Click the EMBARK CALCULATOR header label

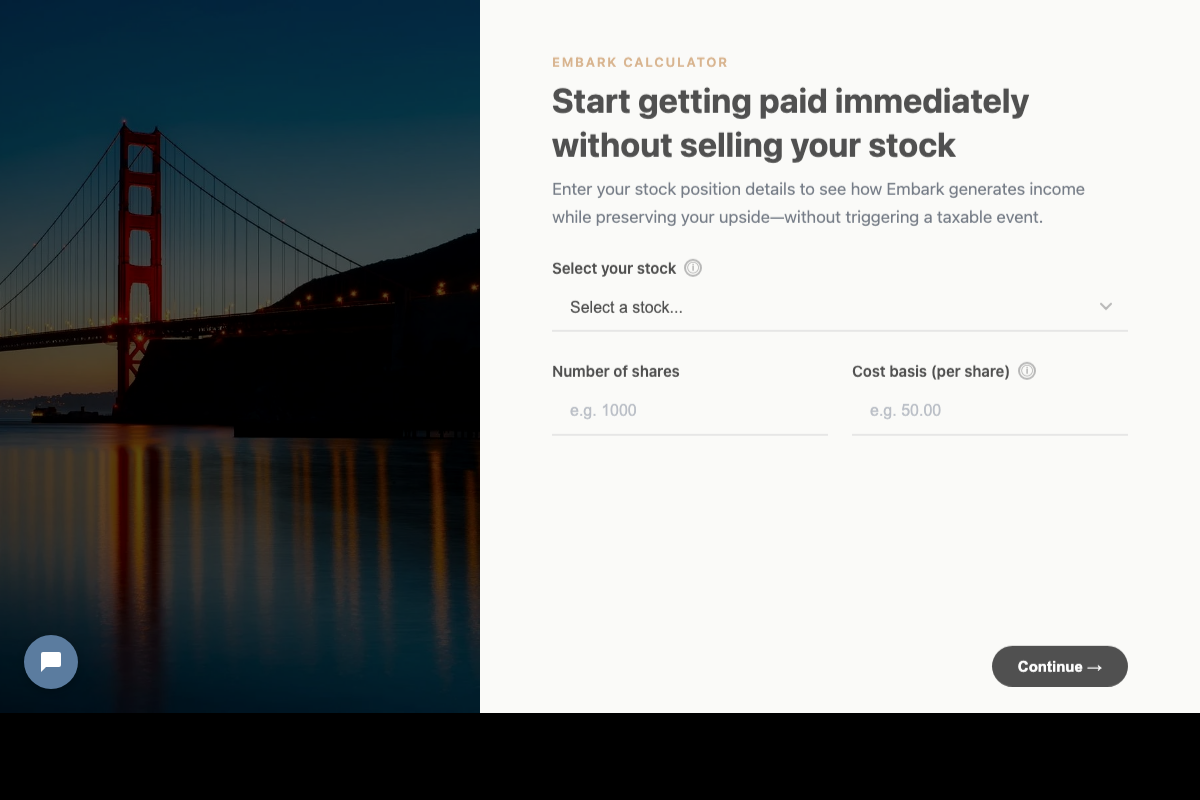pyautogui.click(x=640, y=62)
